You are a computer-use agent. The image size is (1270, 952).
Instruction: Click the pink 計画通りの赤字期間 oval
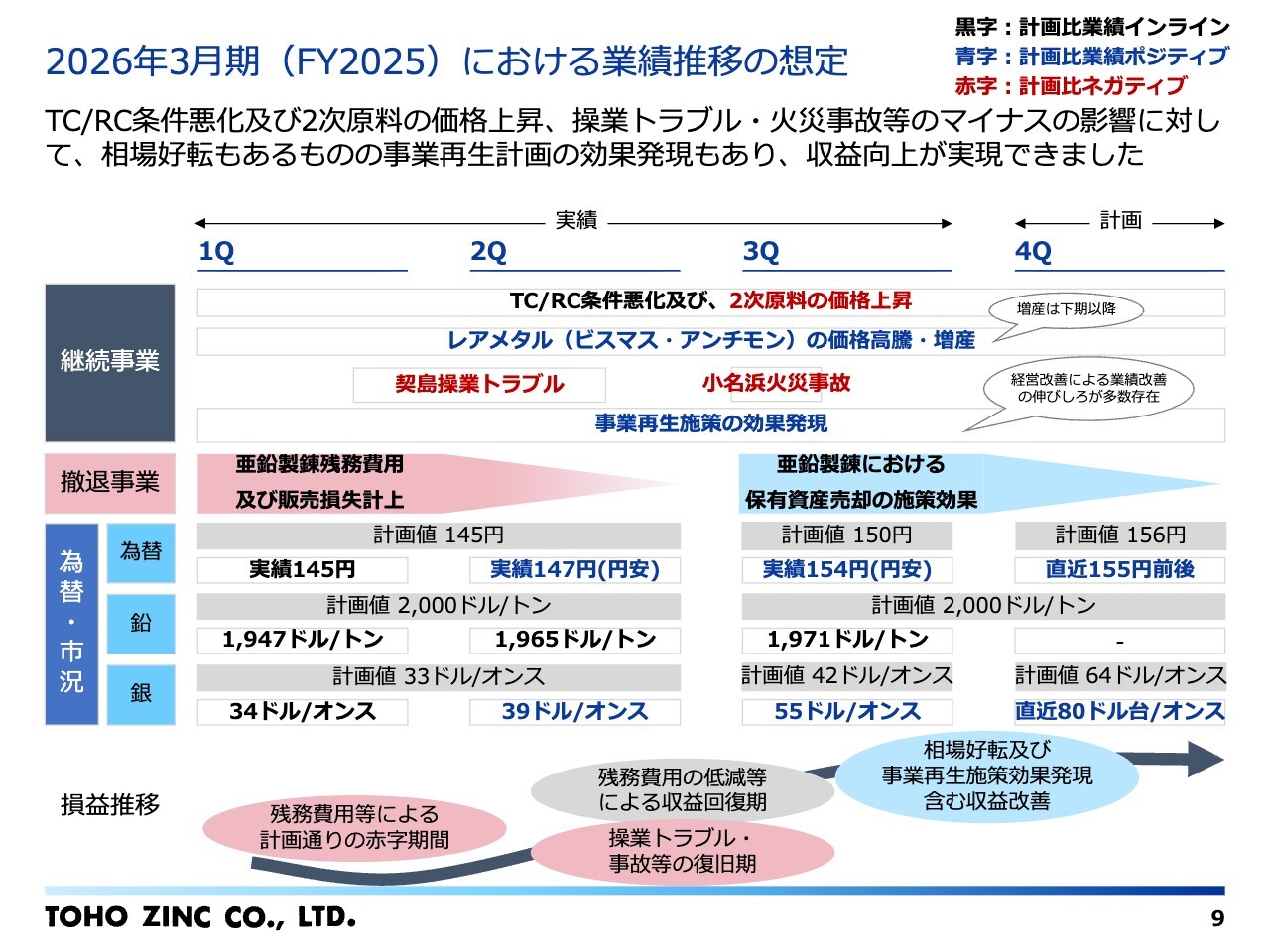pos(354,827)
